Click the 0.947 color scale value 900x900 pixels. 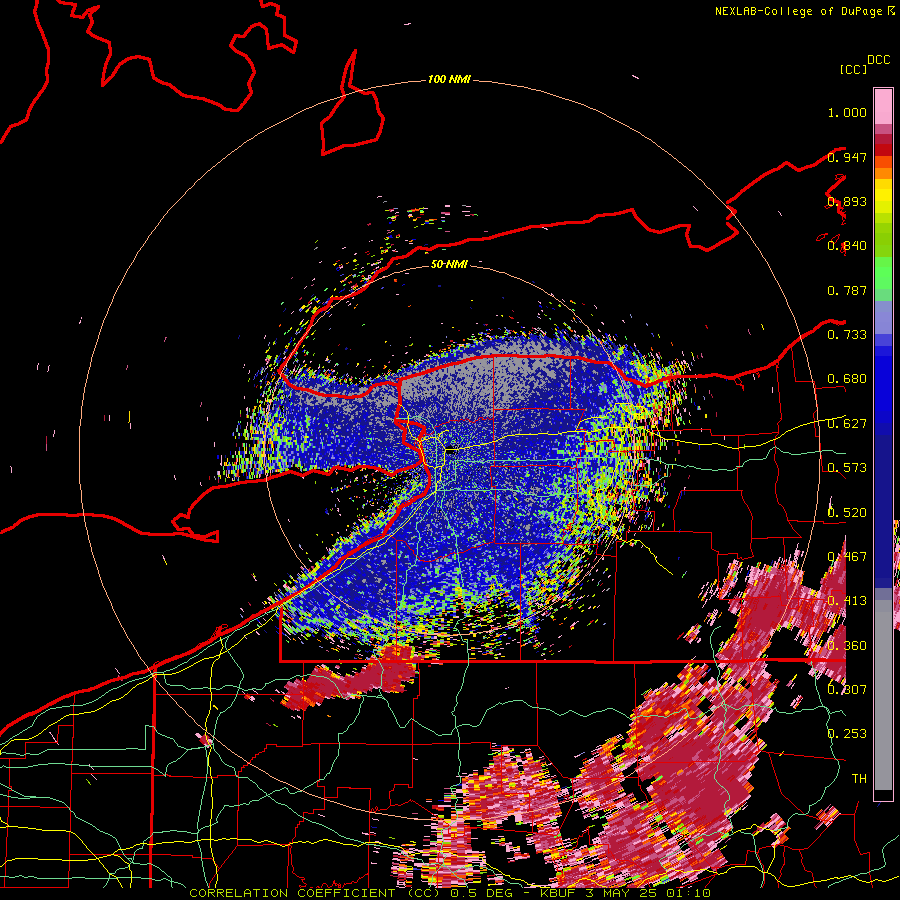[847, 157]
